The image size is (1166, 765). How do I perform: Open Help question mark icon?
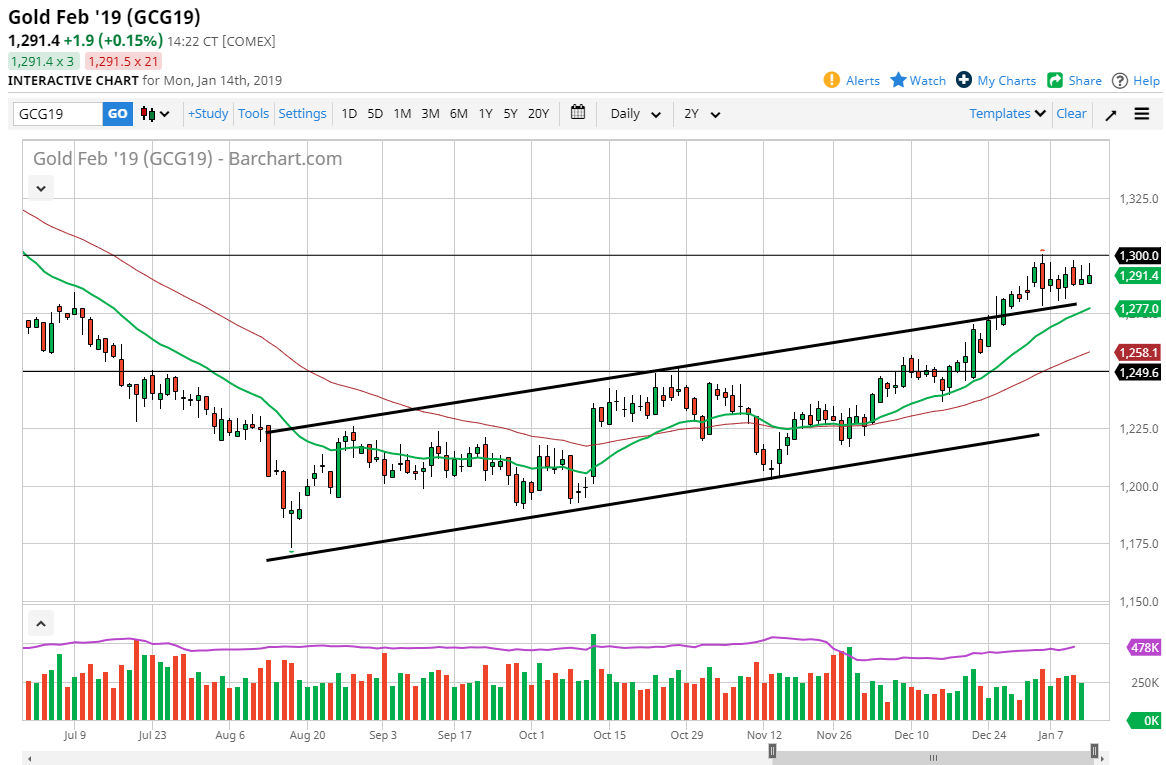click(x=1120, y=80)
